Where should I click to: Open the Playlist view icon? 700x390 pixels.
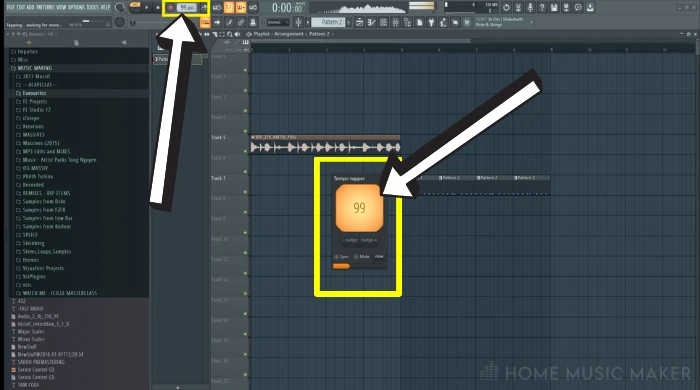359,22
